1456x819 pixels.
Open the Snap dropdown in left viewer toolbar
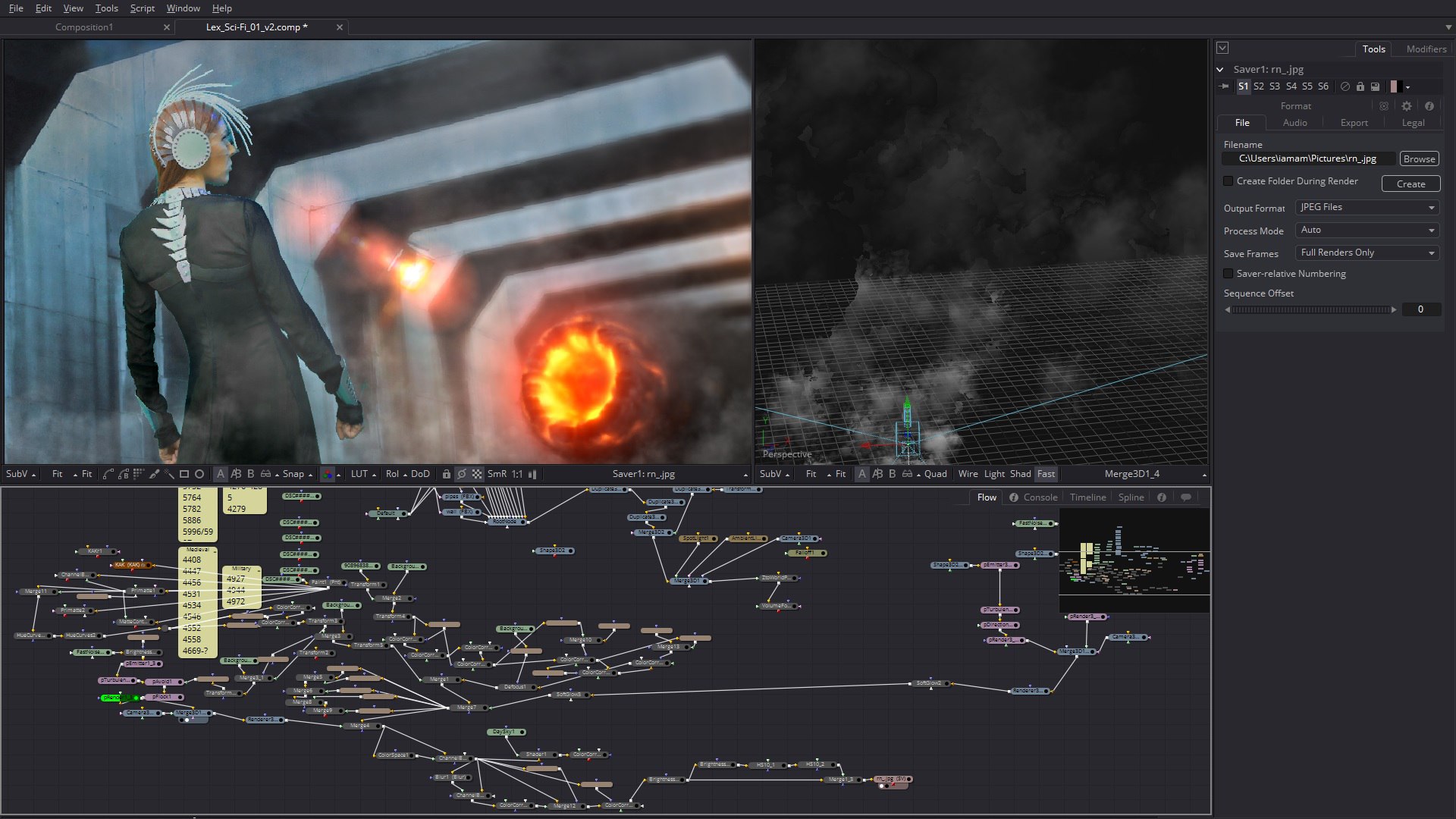point(297,474)
